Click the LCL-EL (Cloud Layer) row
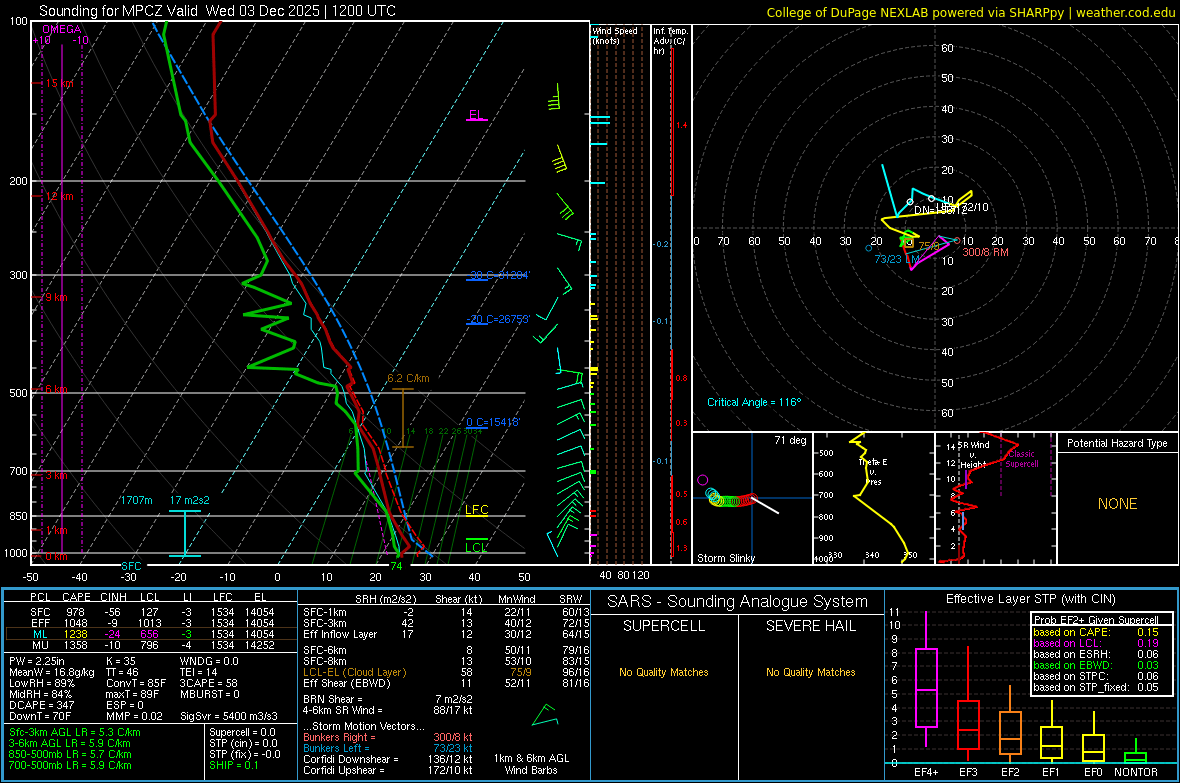The image size is (1180, 783). pos(445,672)
